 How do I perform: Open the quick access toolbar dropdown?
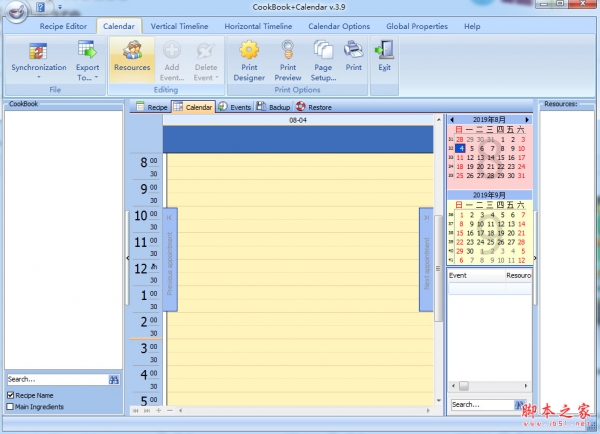pyautogui.click(x=60, y=7)
